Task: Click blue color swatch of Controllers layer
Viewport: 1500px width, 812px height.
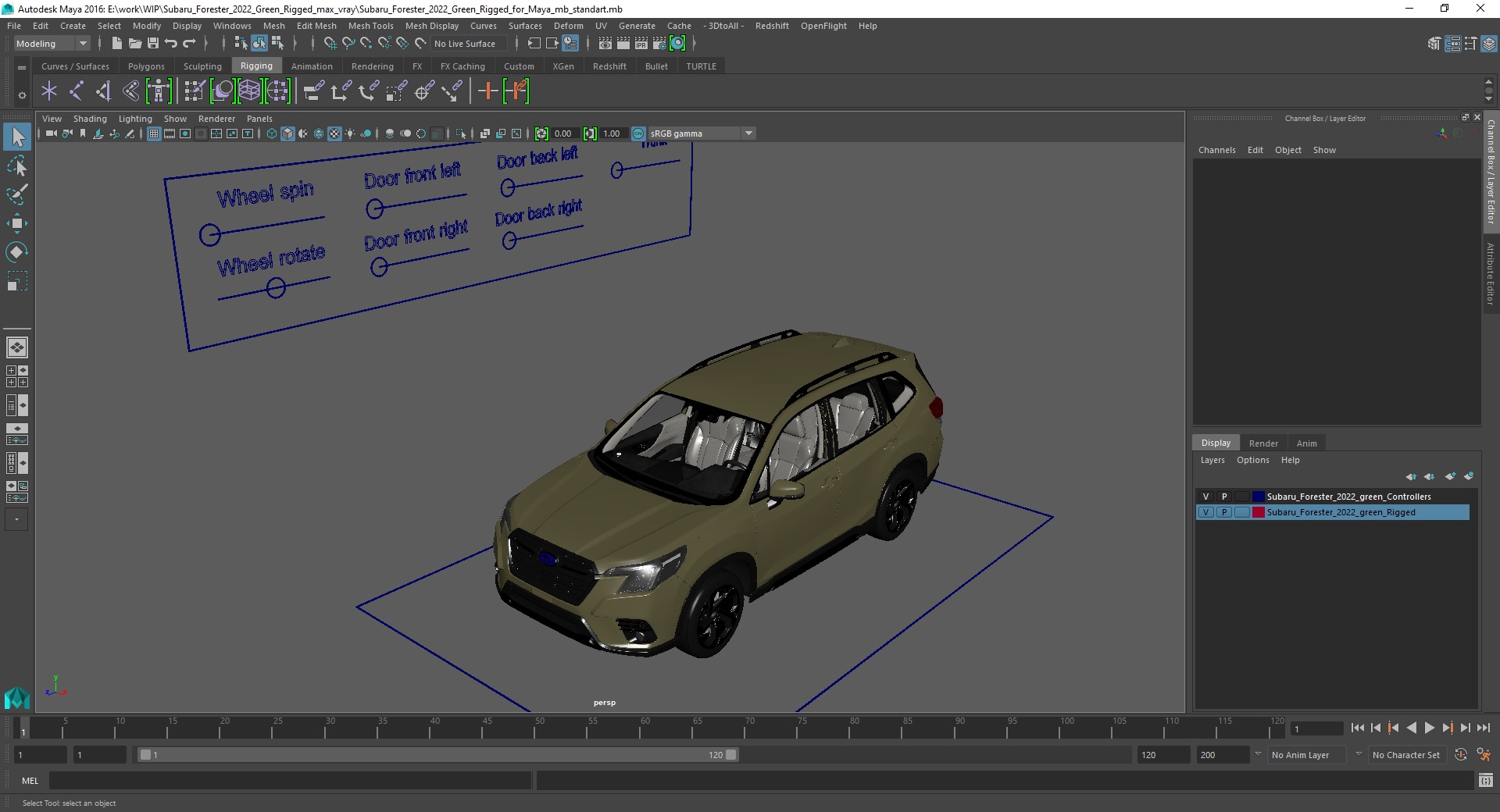Action: coord(1258,497)
